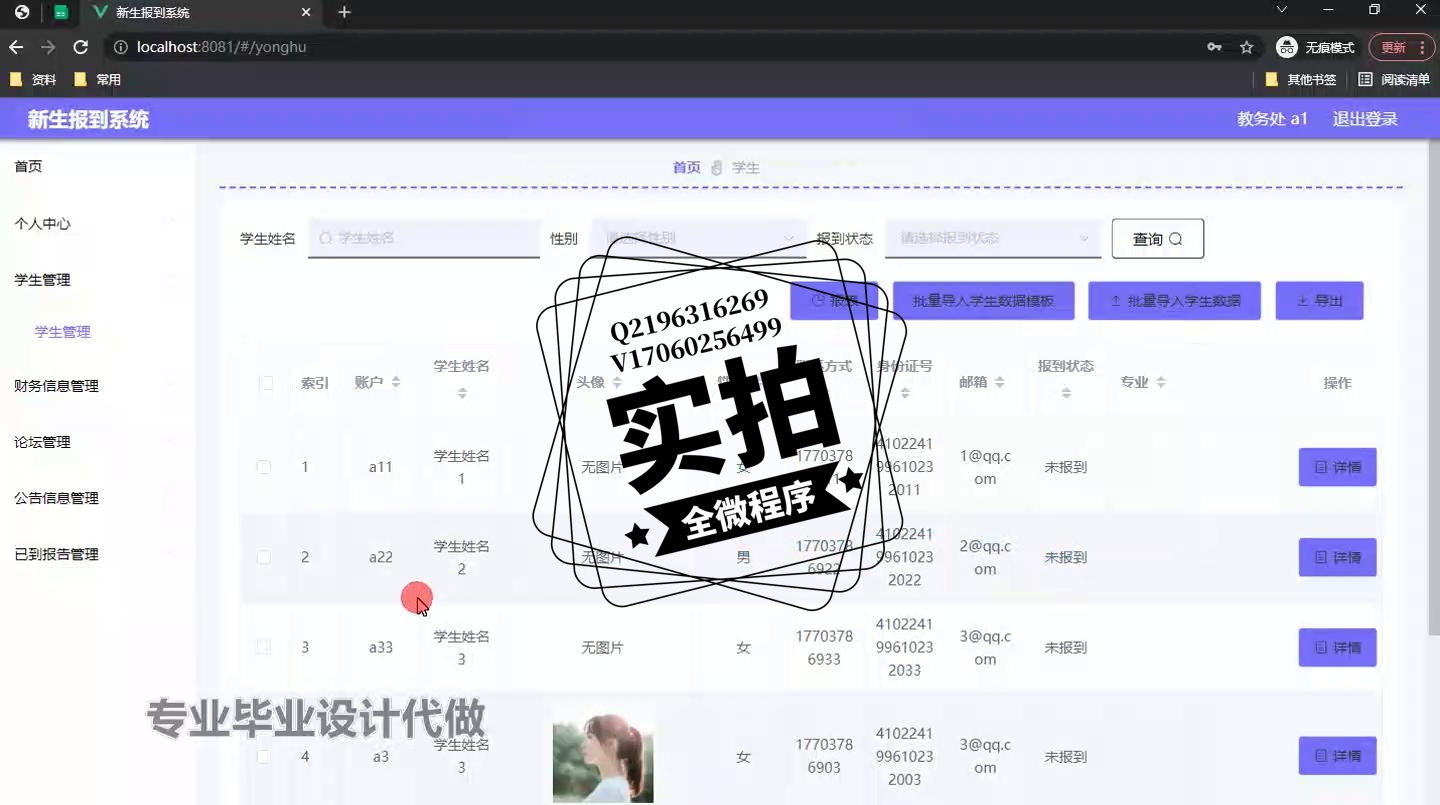The image size is (1440, 805).
Task: Sort the table by the 身份证号 column arrows
Action: (x=904, y=393)
